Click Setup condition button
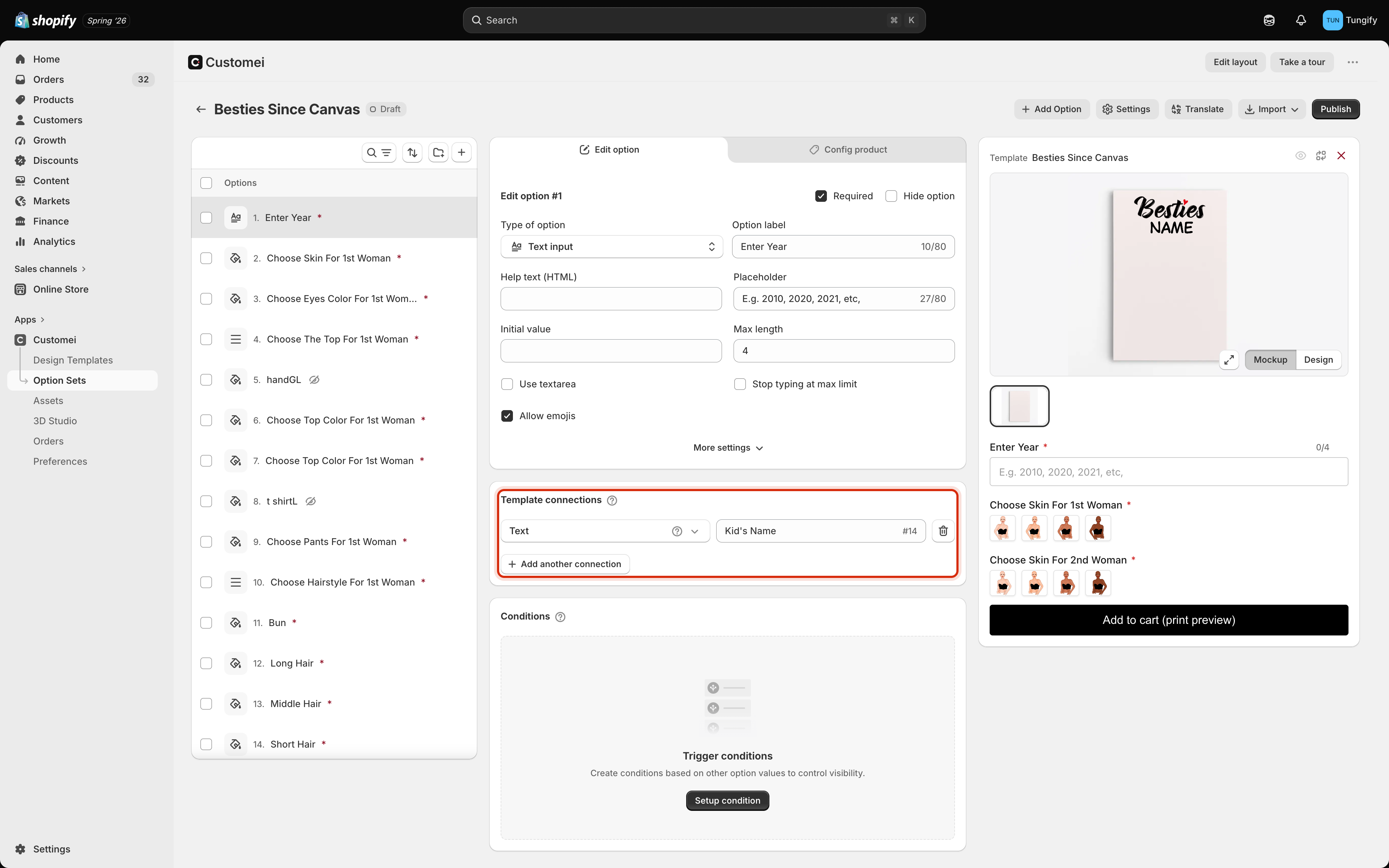 click(x=727, y=801)
